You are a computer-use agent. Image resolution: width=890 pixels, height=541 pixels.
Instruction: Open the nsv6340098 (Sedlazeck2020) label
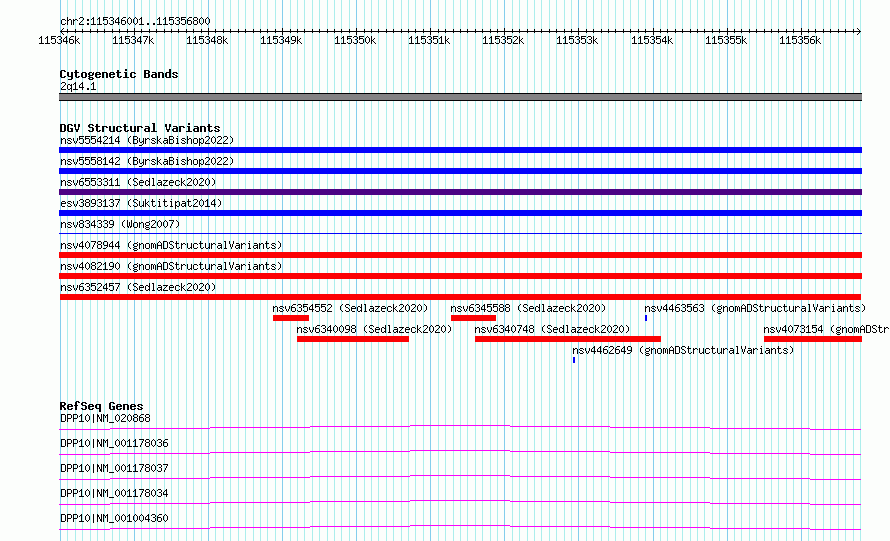(374, 329)
